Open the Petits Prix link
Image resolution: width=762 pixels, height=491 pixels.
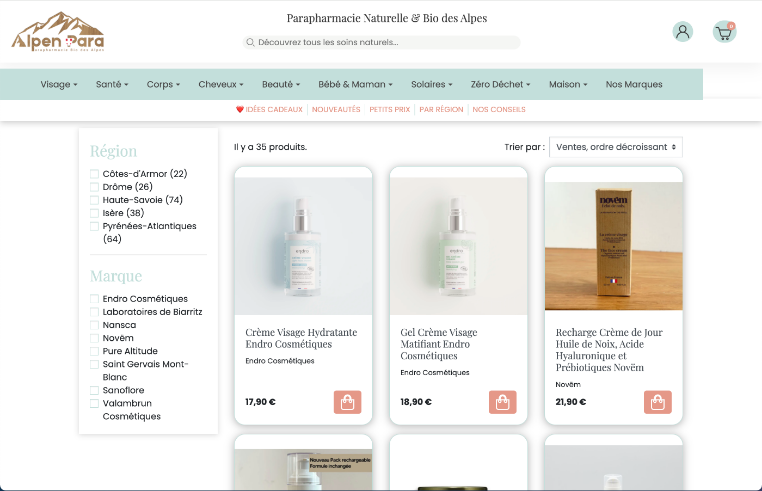pos(390,109)
